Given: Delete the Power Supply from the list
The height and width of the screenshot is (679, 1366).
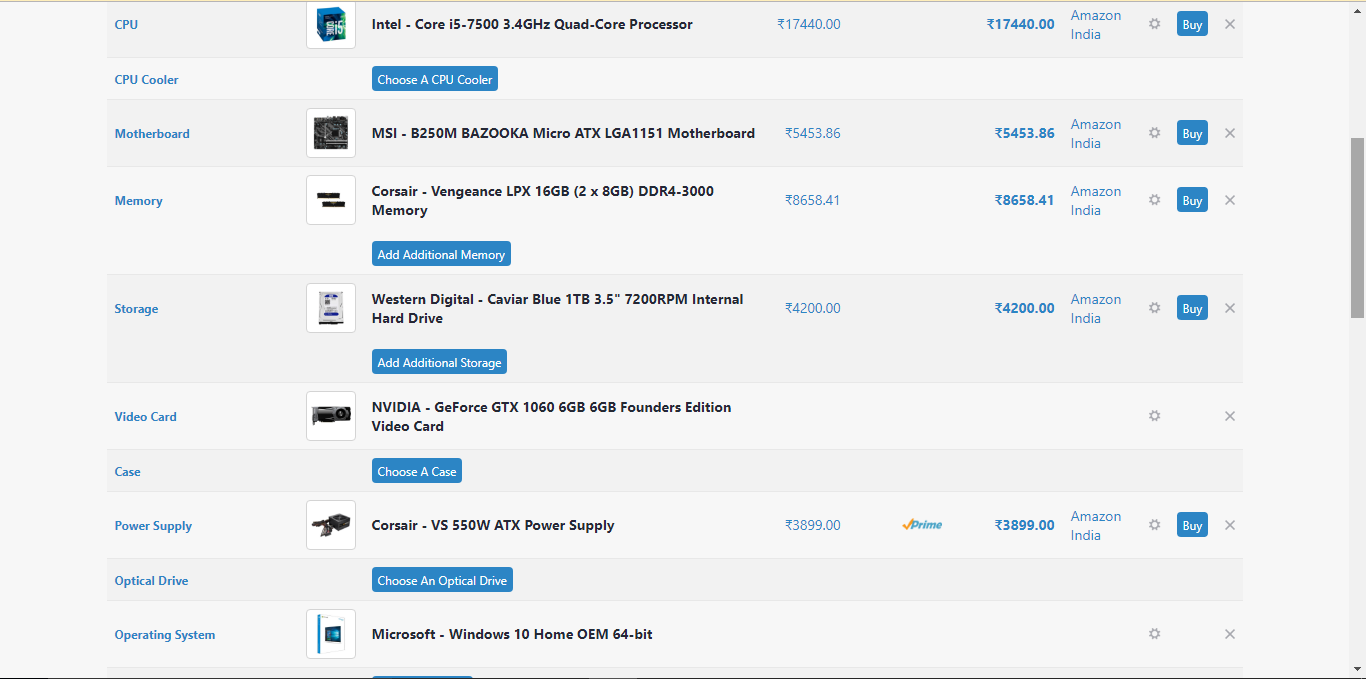Looking at the screenshot, I should coord(1230,525).
